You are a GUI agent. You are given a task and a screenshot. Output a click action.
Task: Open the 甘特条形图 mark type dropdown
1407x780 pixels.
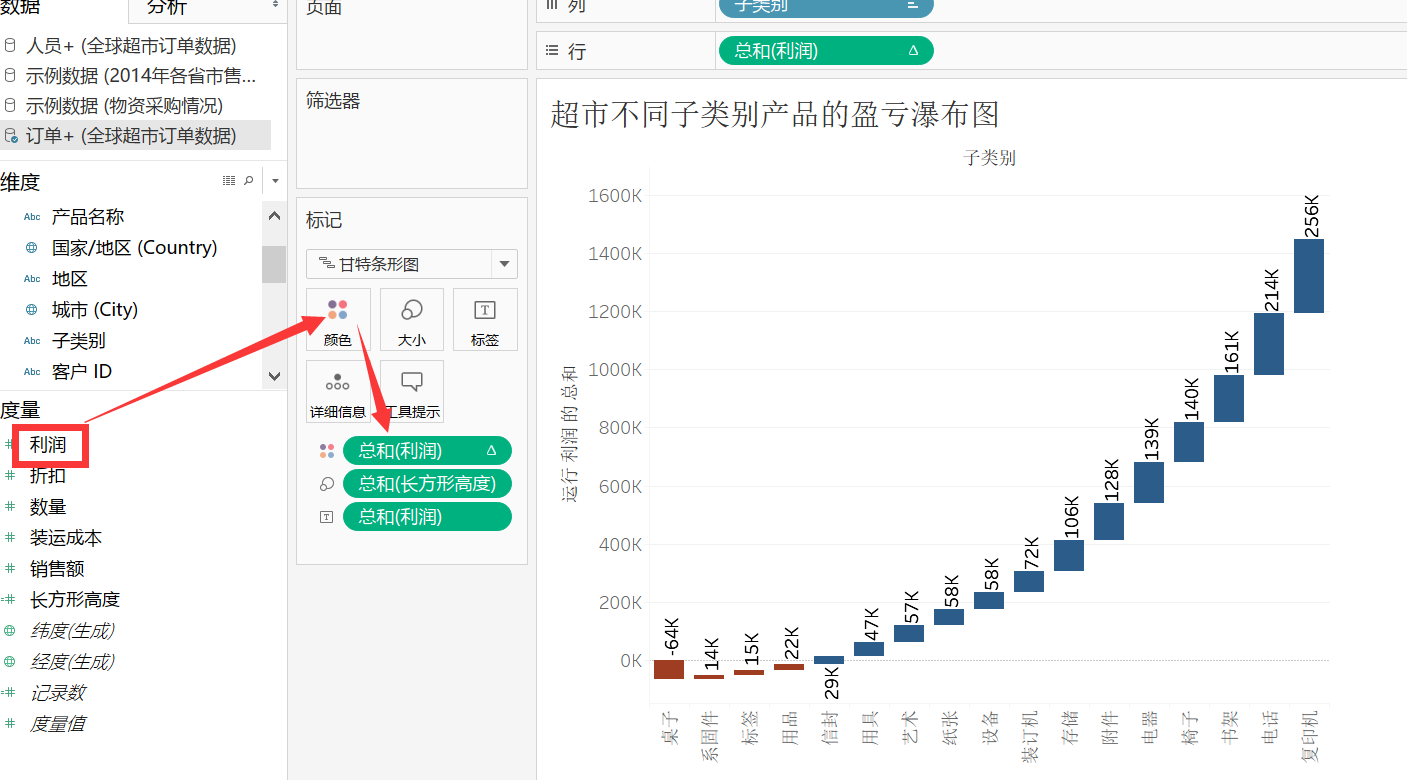(505, 264)
